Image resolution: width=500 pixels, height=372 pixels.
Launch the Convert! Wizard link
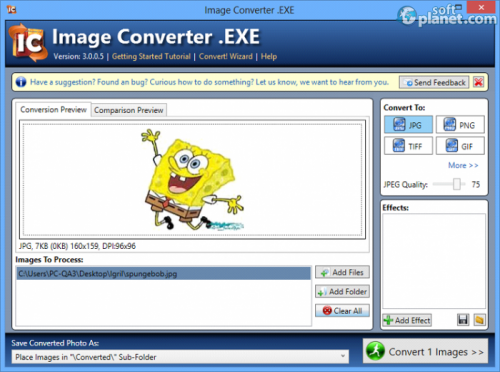pyautogui.click(x=226, y=56)
